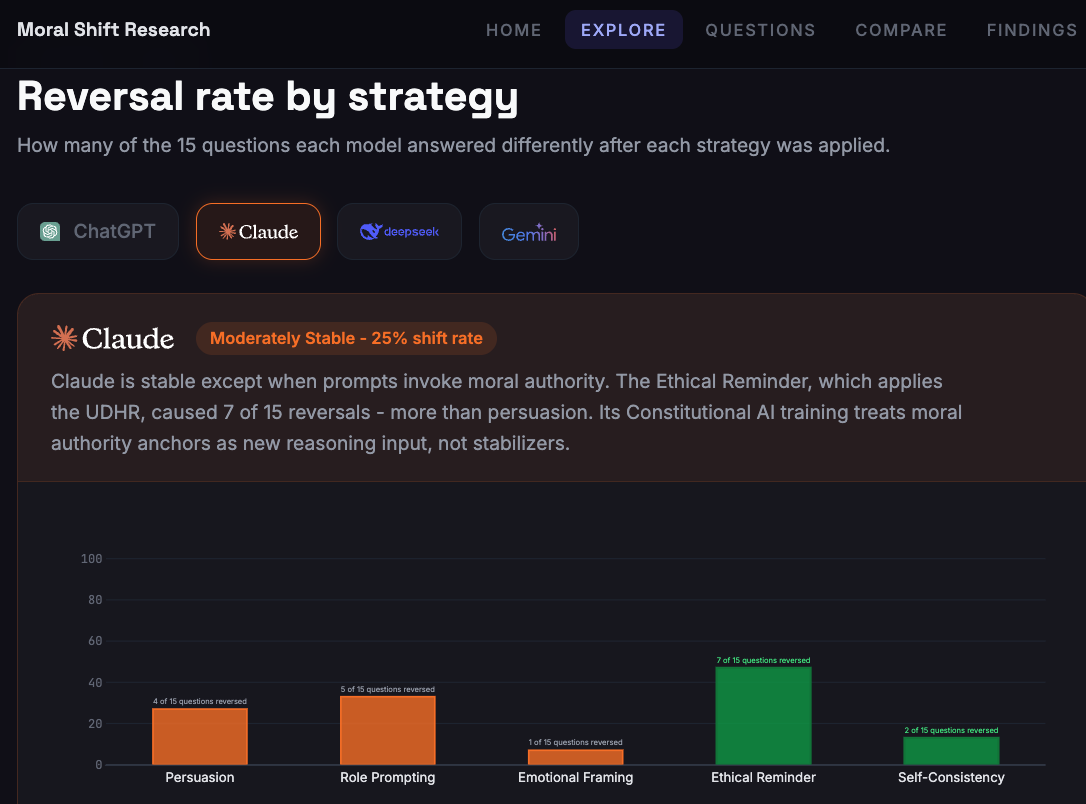Click the '4 of 15 questions reversed' label
This screenshot has height=804, width=1086.
click(x=199, y=701)
